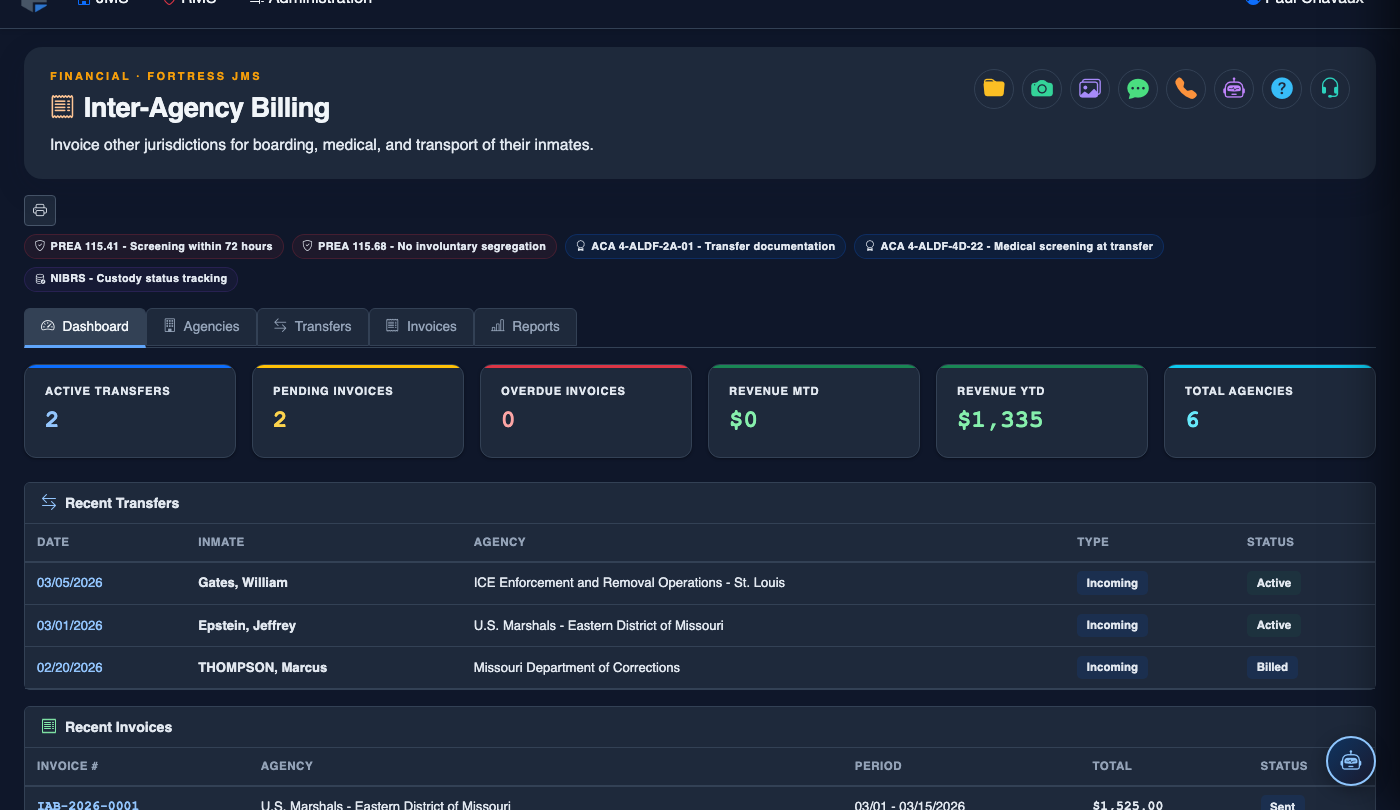Select the Overdue Invoices stat card
This screenshot has width=1400, height=810.
tap(586, 411)
